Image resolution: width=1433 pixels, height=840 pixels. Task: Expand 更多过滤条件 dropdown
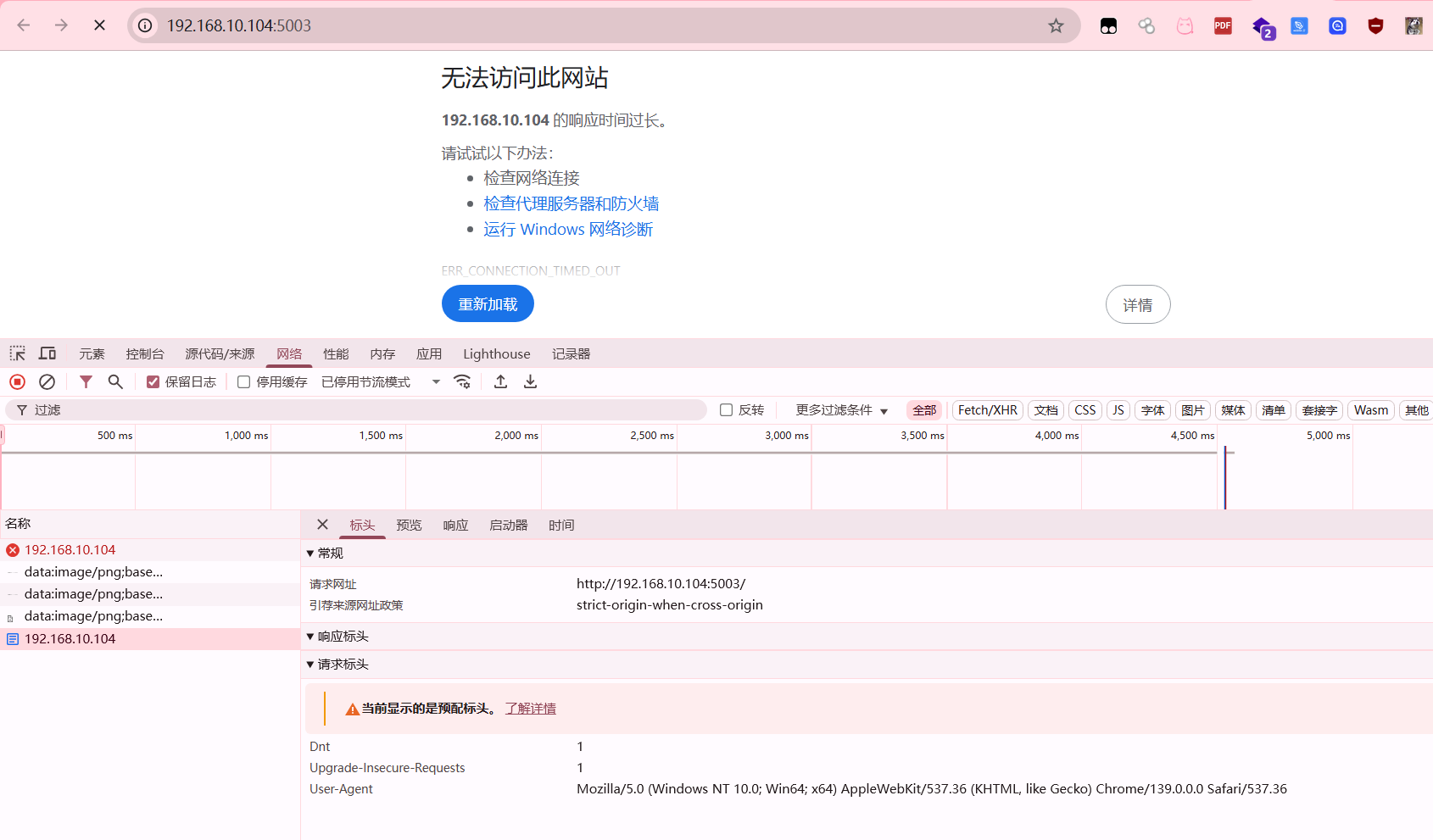[841, 410]
